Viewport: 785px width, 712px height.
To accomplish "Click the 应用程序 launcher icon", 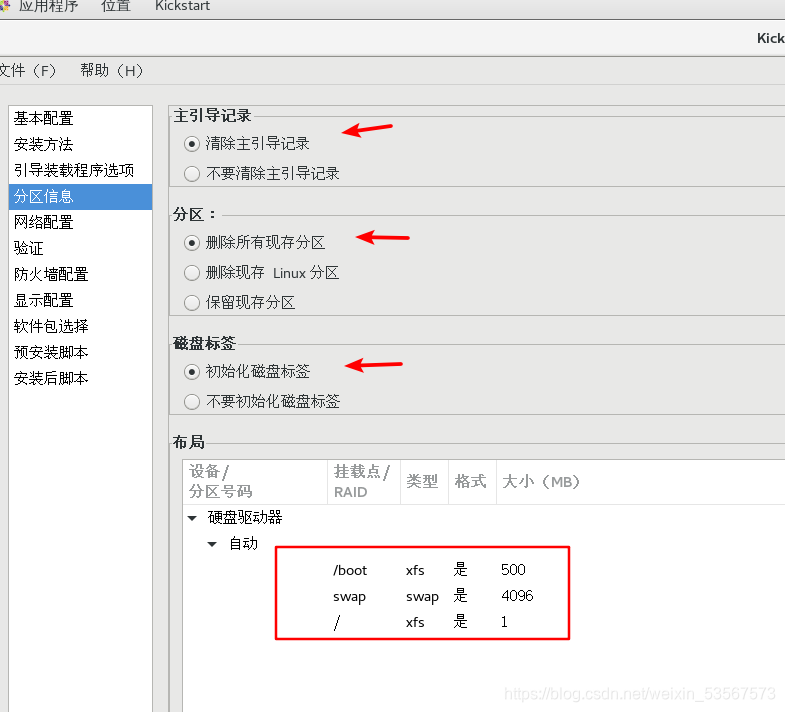I will (x=5, y=5).
